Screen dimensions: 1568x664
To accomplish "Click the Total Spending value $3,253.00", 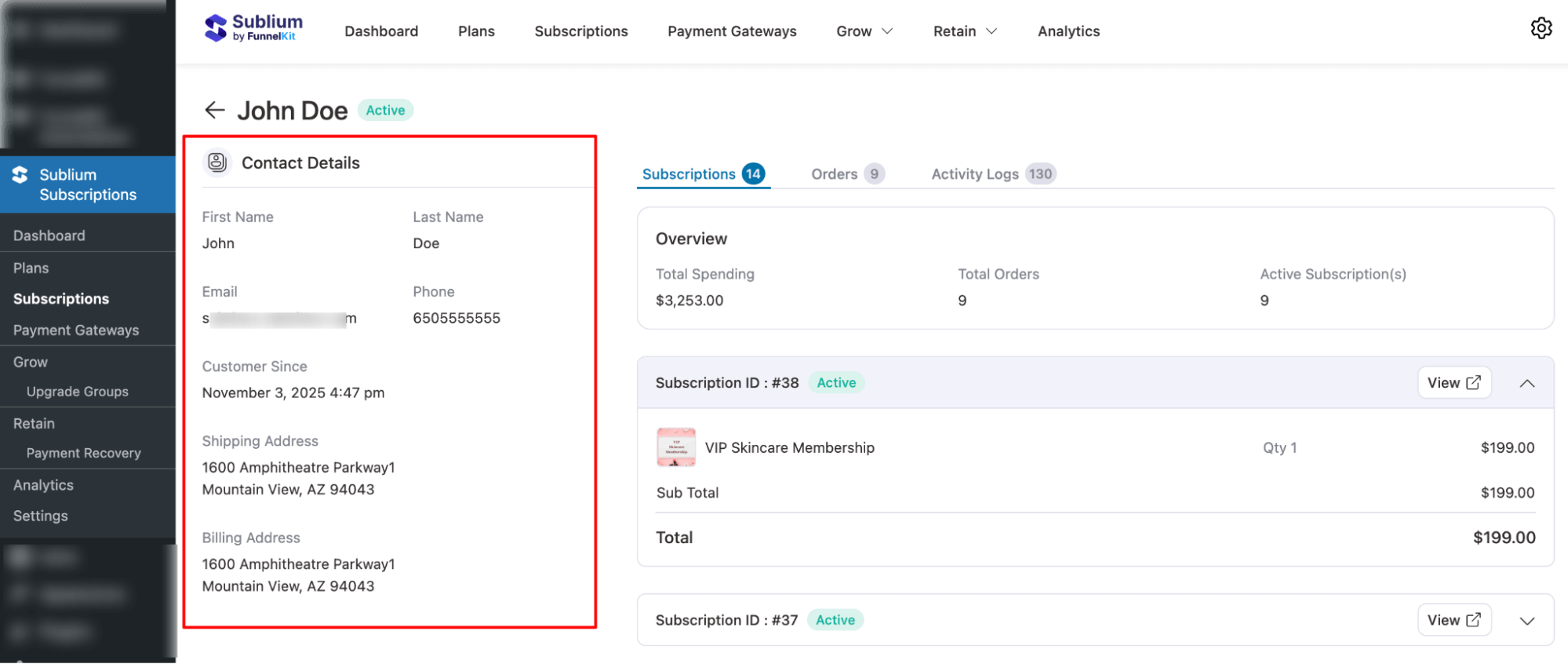I will (689, 301).
